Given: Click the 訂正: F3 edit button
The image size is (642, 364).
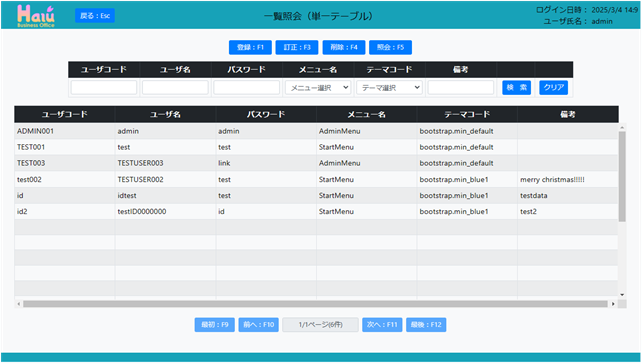Looking at the screenshot, I should (297, 47).
